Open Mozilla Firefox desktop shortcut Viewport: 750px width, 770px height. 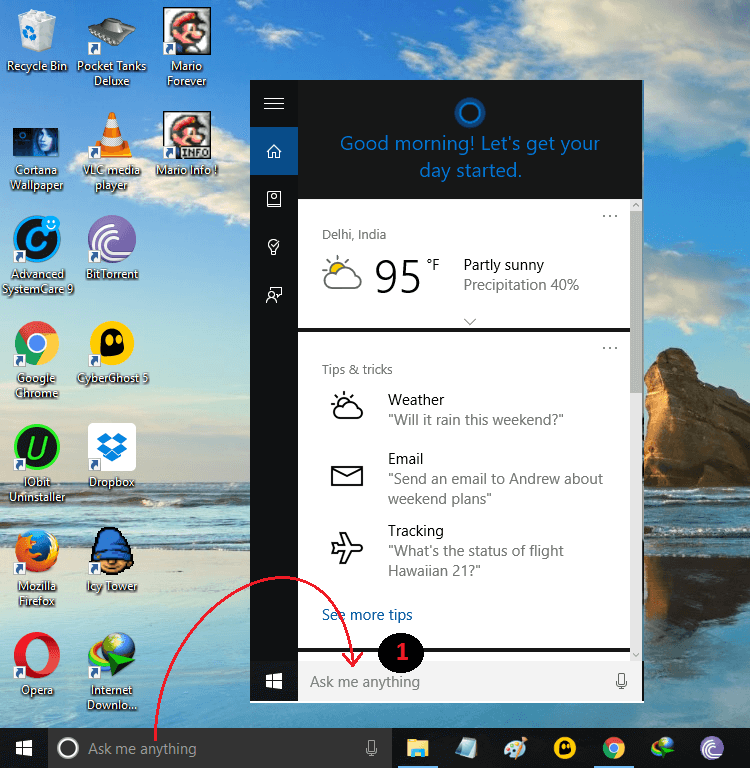click(37, 568)
